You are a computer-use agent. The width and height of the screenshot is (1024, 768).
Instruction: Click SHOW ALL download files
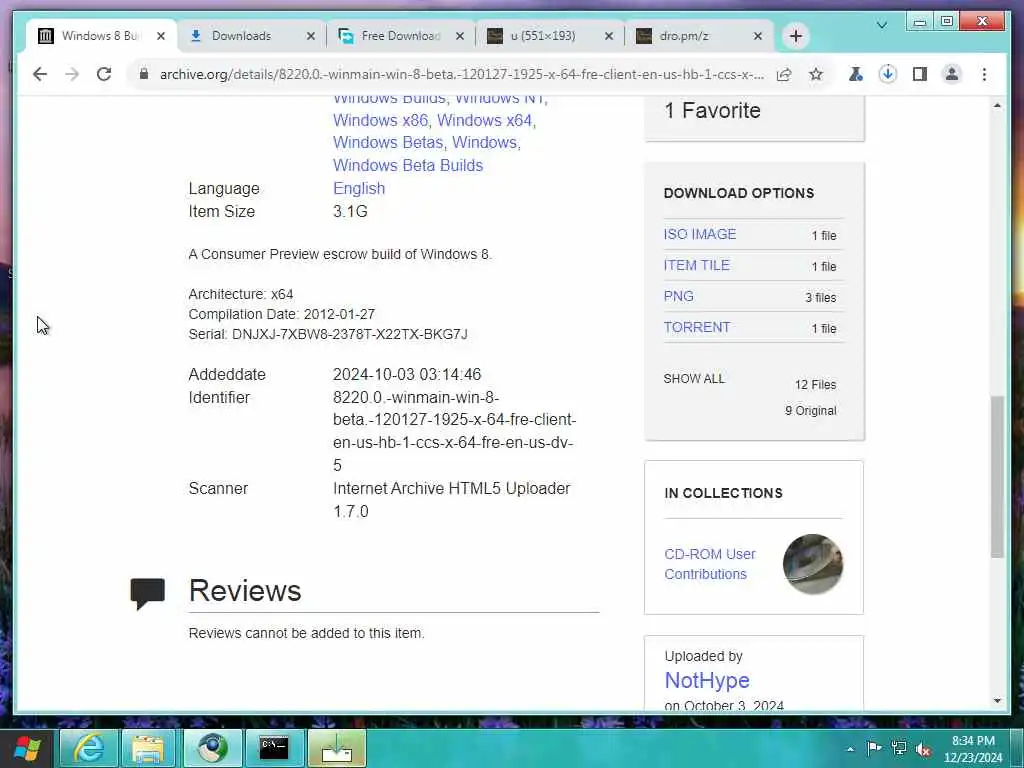(694, 379)
